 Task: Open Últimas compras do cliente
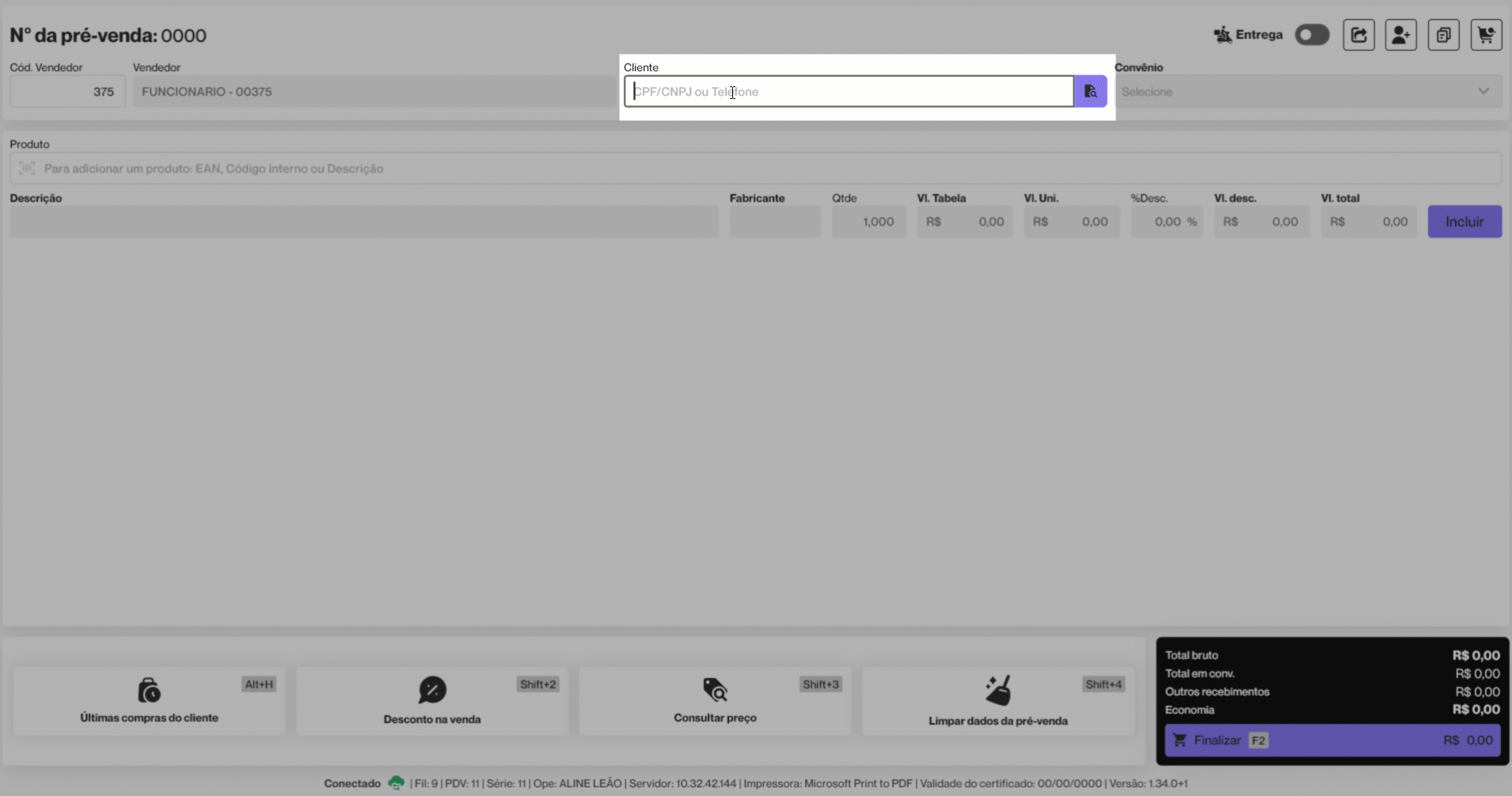tap(149, 702)
